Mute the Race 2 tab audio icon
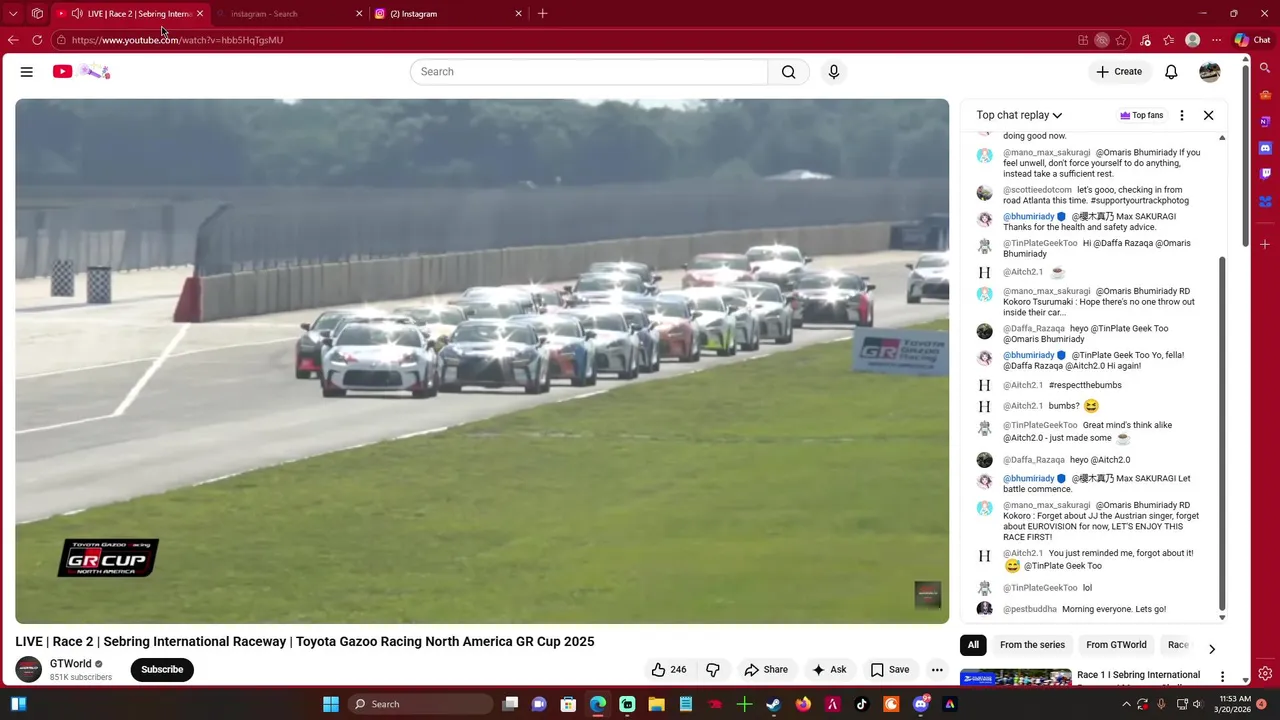1280x720 pixels. pos(77,14)
